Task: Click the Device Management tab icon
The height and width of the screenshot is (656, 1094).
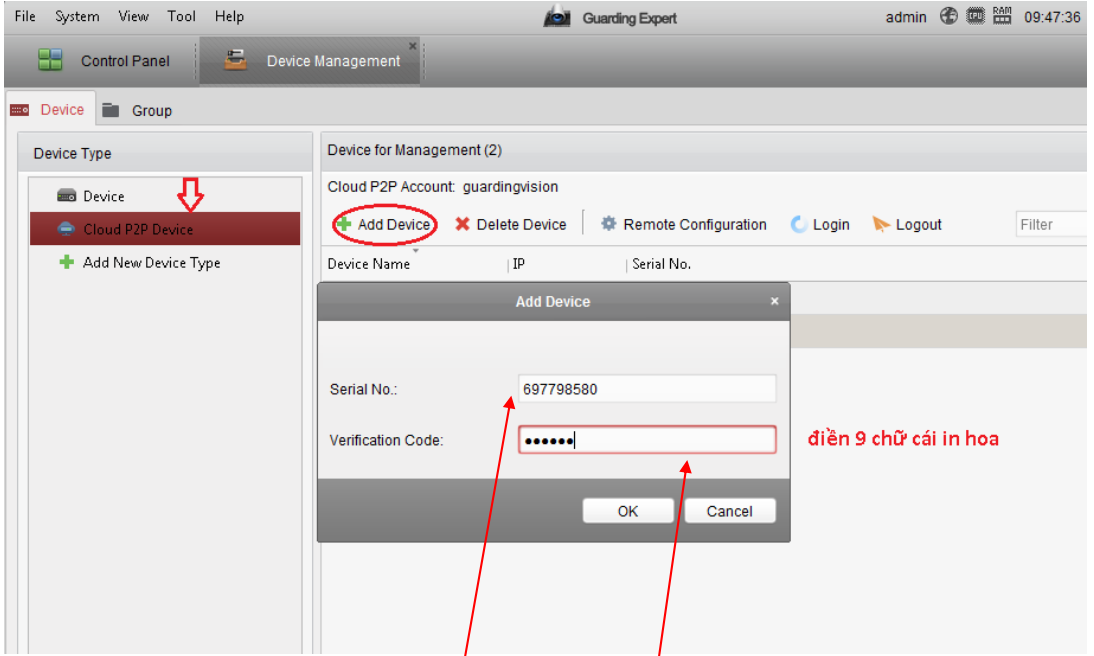Action: click(x=235, y=60)
